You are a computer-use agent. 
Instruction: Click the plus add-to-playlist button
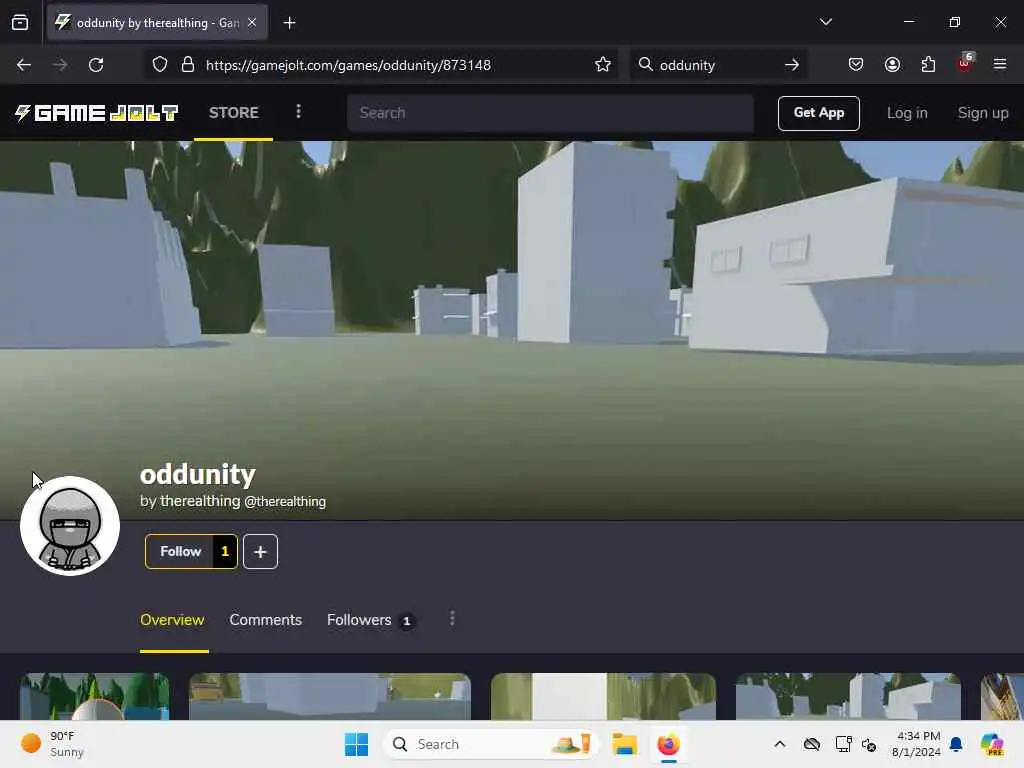pos(260,552)
